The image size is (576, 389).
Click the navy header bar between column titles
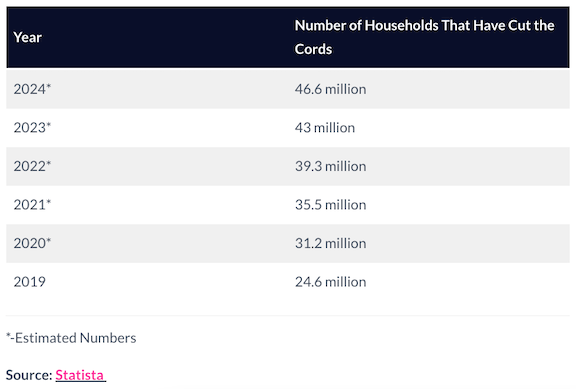point(165,37)
